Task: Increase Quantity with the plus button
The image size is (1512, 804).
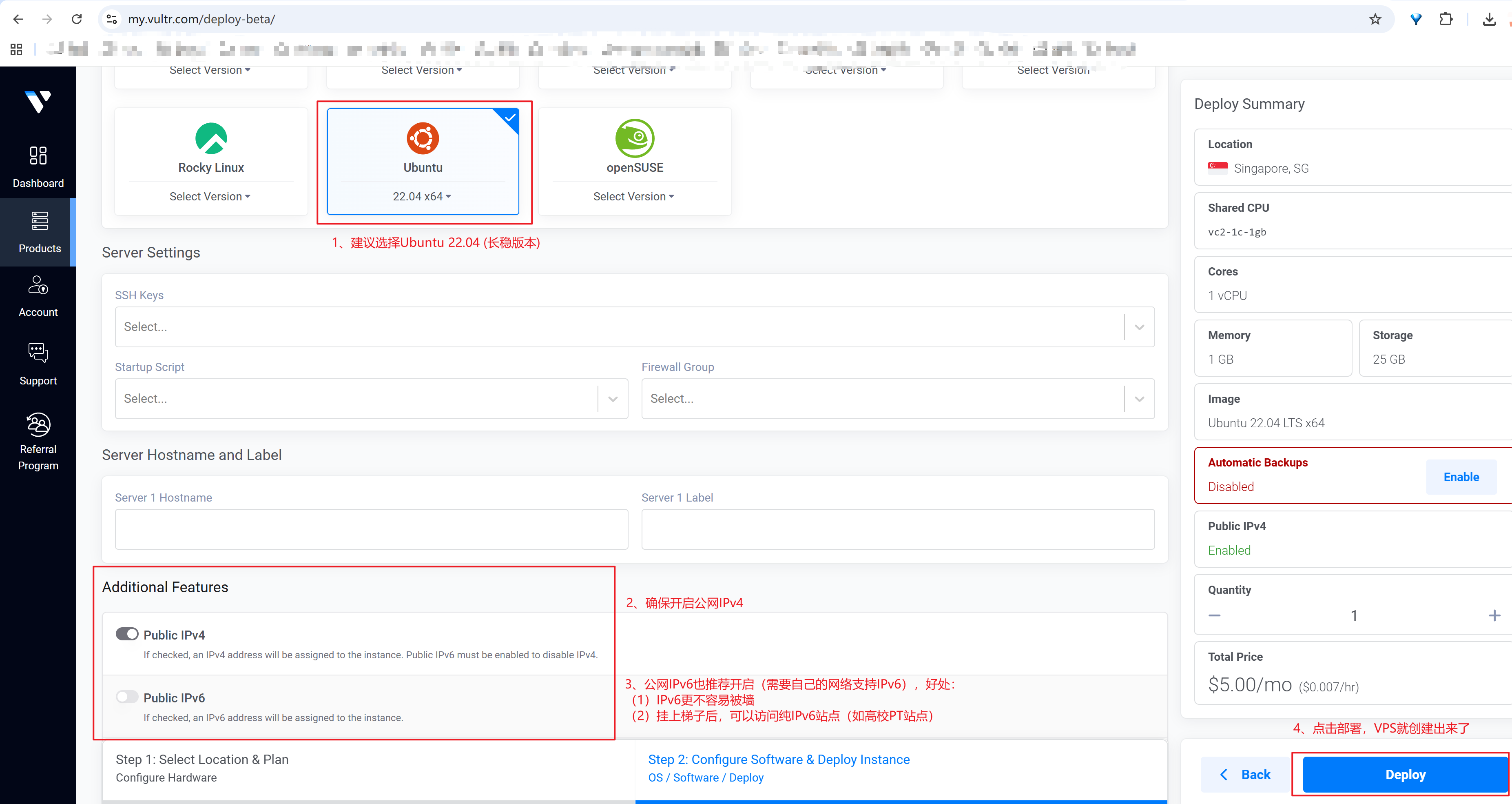Action: coord(1494,615)
